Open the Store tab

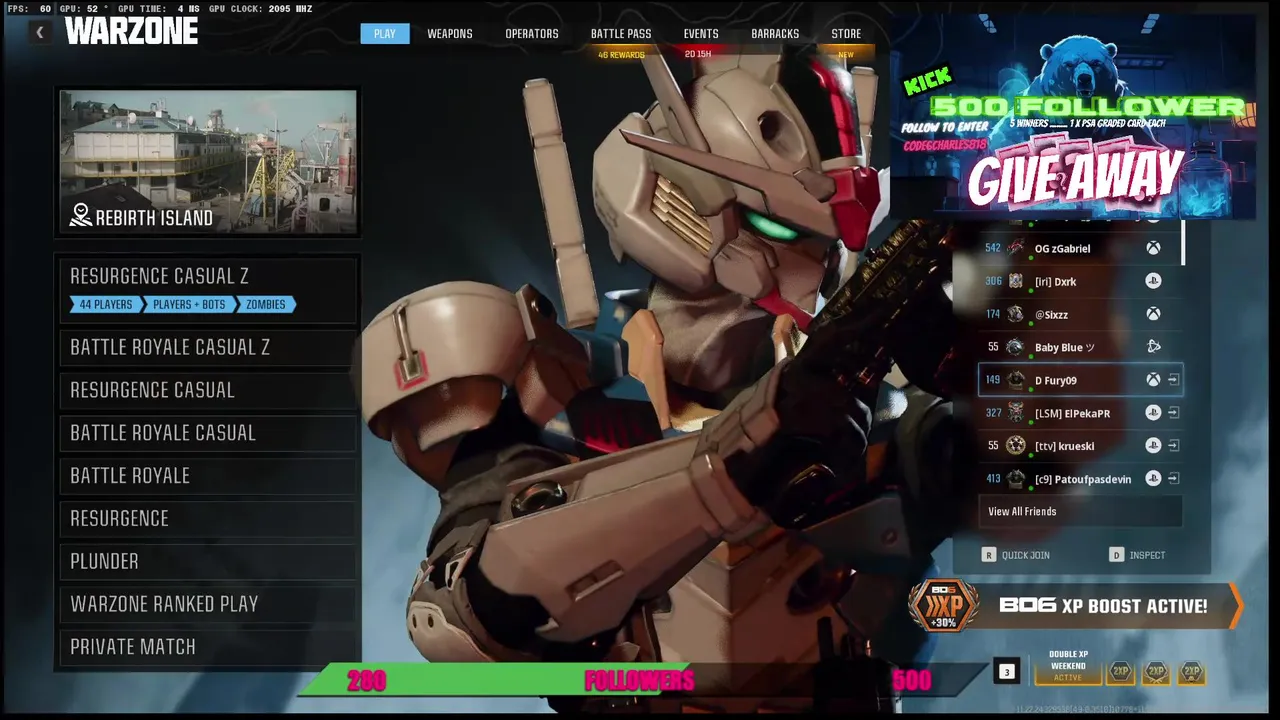click(x=846, y=34)
